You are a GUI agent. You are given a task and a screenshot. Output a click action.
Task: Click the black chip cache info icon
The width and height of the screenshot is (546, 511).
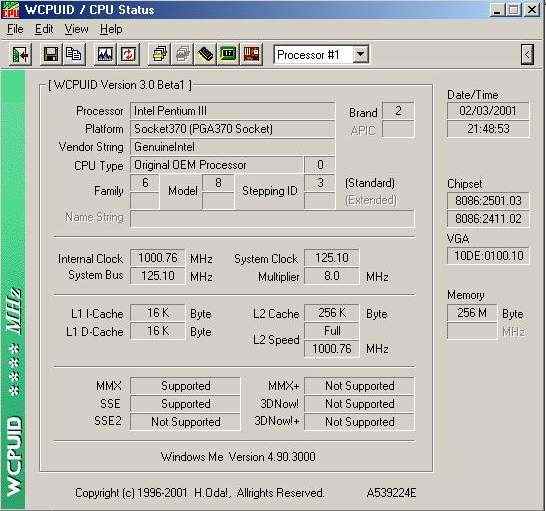[x=205, y=54]
